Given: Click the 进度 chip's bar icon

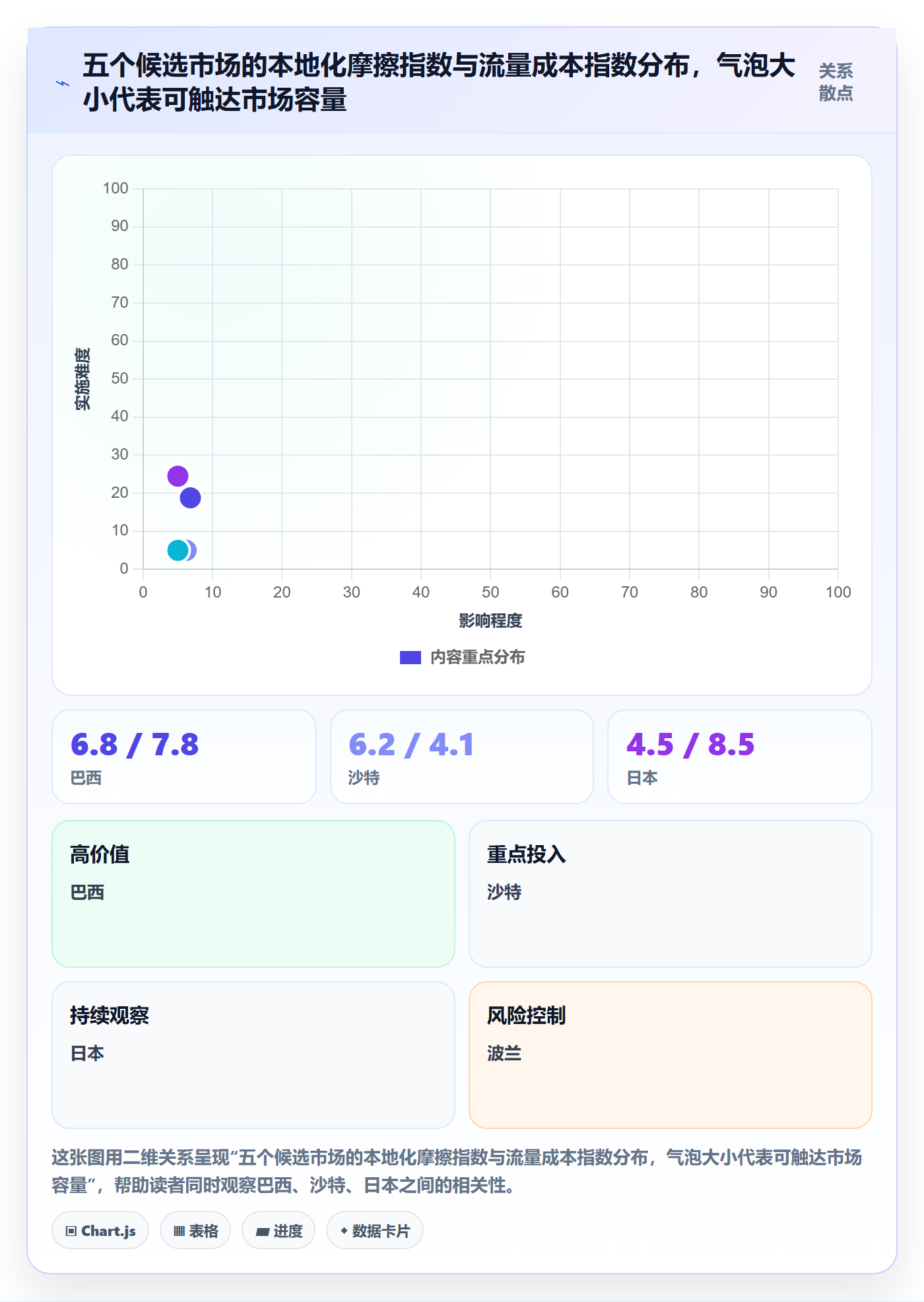Looking at the screenshot, I should 263,1231.
